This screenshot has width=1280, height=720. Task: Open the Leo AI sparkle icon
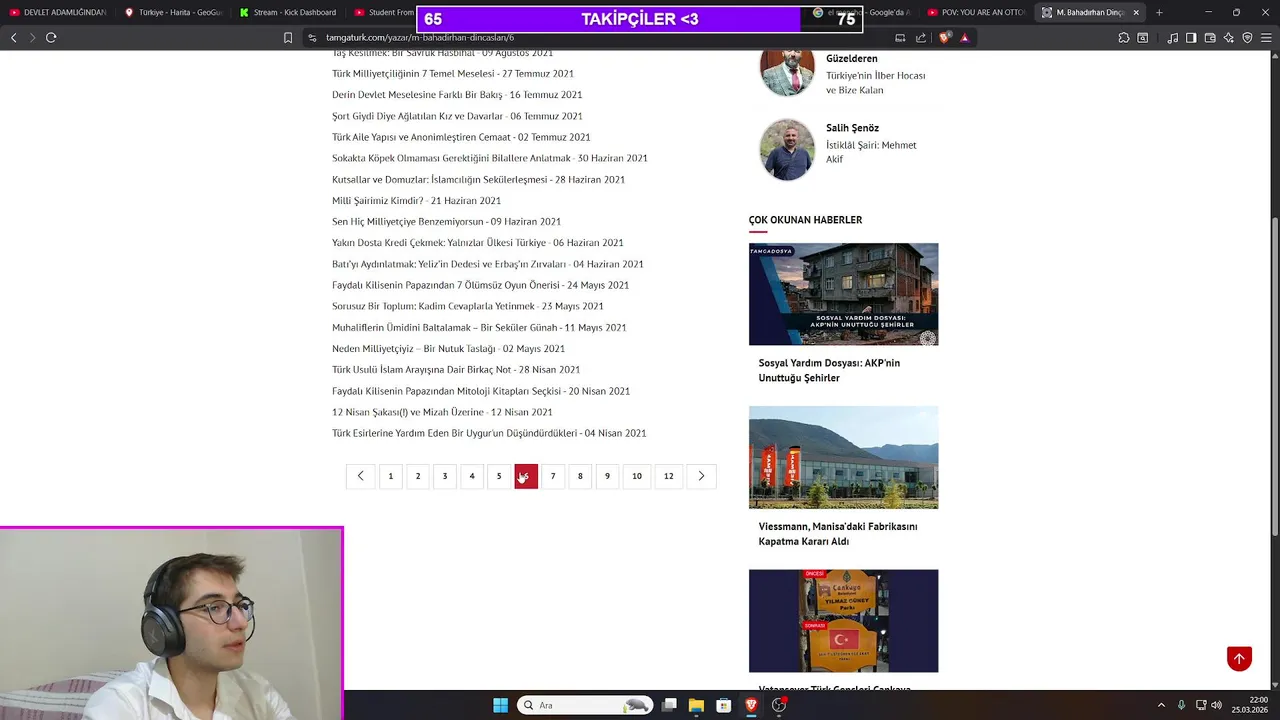point(1229,37)
